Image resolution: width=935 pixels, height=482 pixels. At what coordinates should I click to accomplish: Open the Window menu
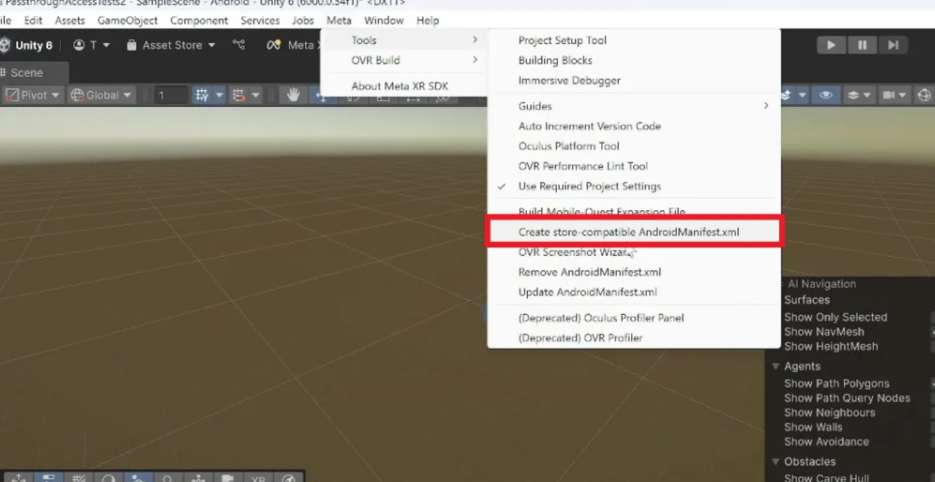pyautogui.click(x=384, y=20)
